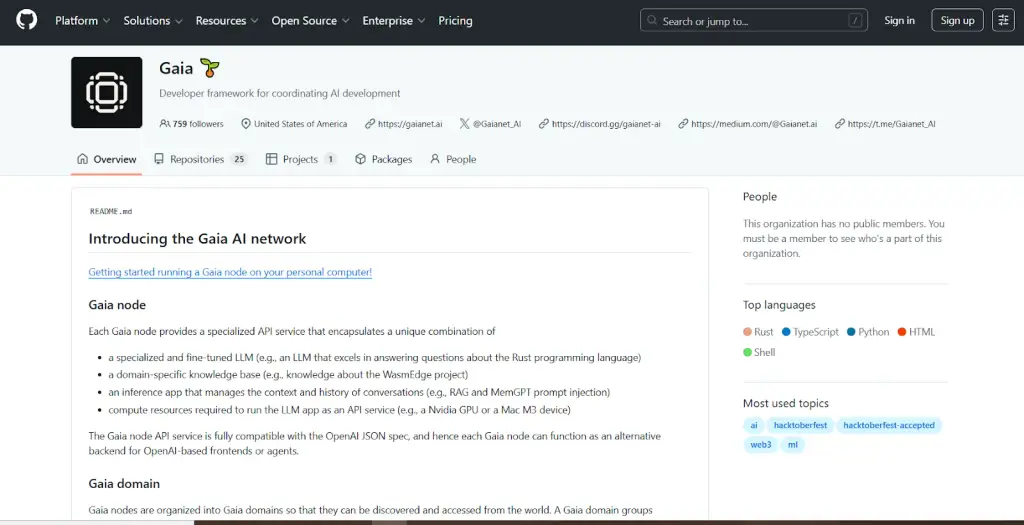Open the t.me/Gaianet_AI link
The image size is (1024, 525).
(x=891, y=124)
